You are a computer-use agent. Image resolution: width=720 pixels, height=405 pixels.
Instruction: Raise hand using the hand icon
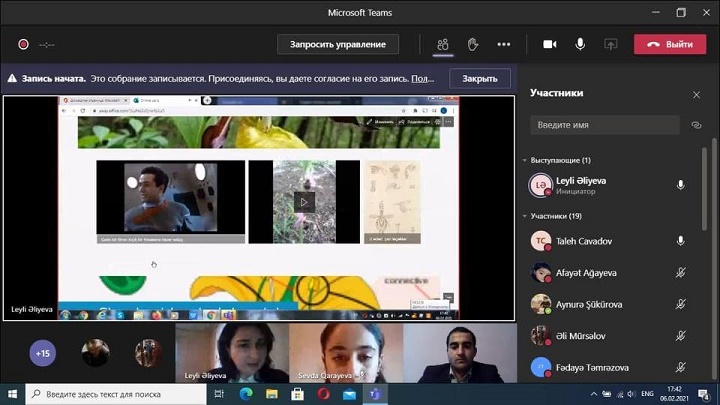click(x=473, y=44)
